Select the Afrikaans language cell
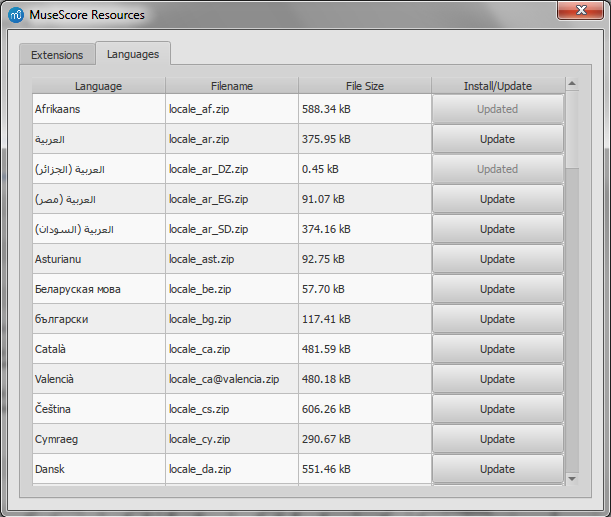 (99, 109)
